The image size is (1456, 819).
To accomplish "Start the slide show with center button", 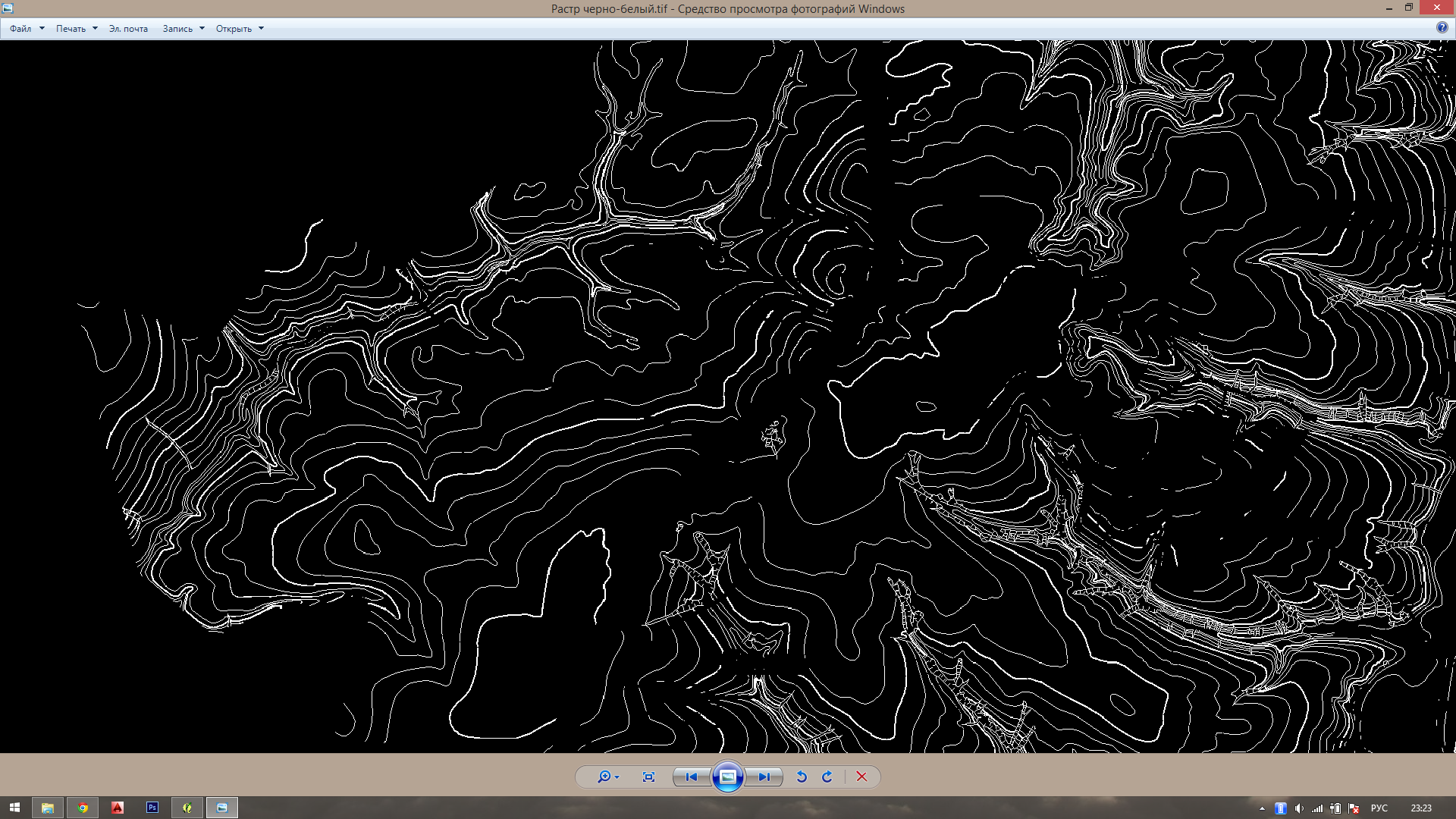I will tap(727, 777).
